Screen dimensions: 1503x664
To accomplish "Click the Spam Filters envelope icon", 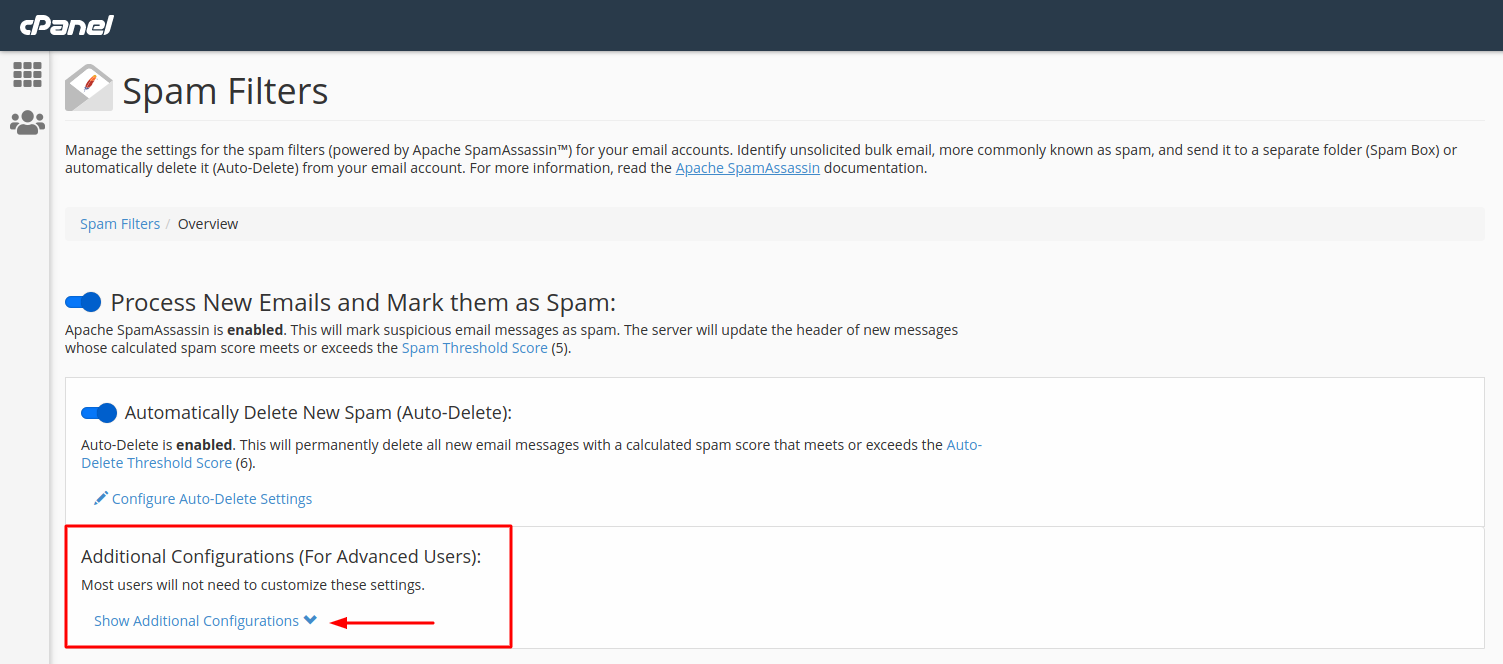I will tap(89, 88).
